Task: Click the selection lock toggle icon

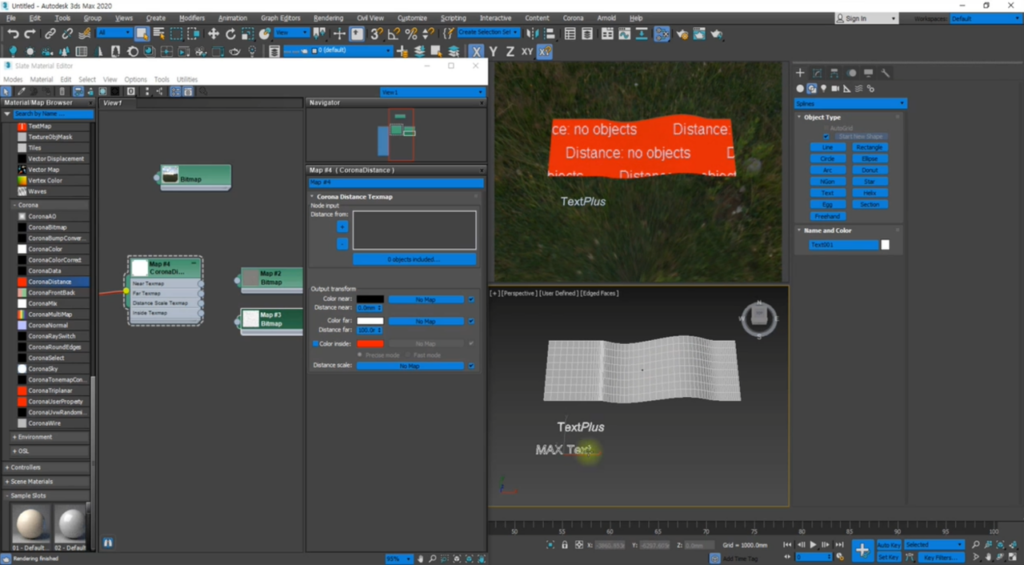Action: pyautogui.click(x=565, y=545)
